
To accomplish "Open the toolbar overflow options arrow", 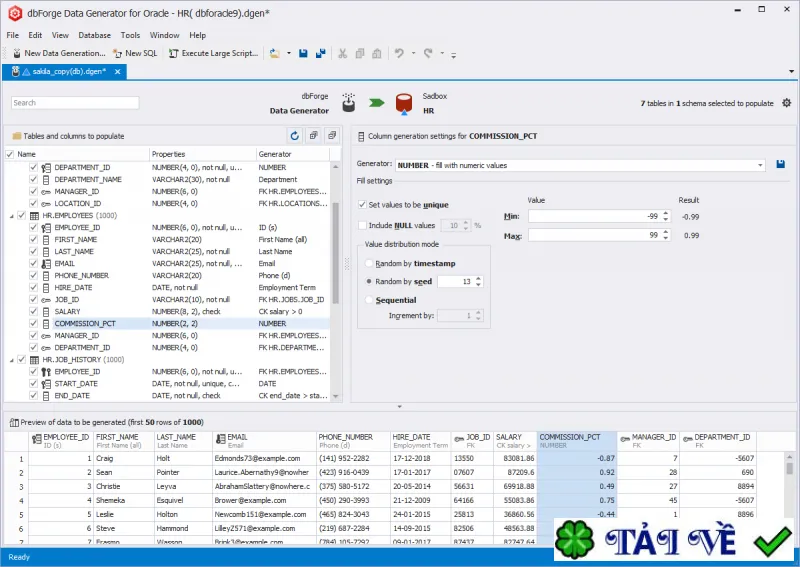I will [454, 54].
